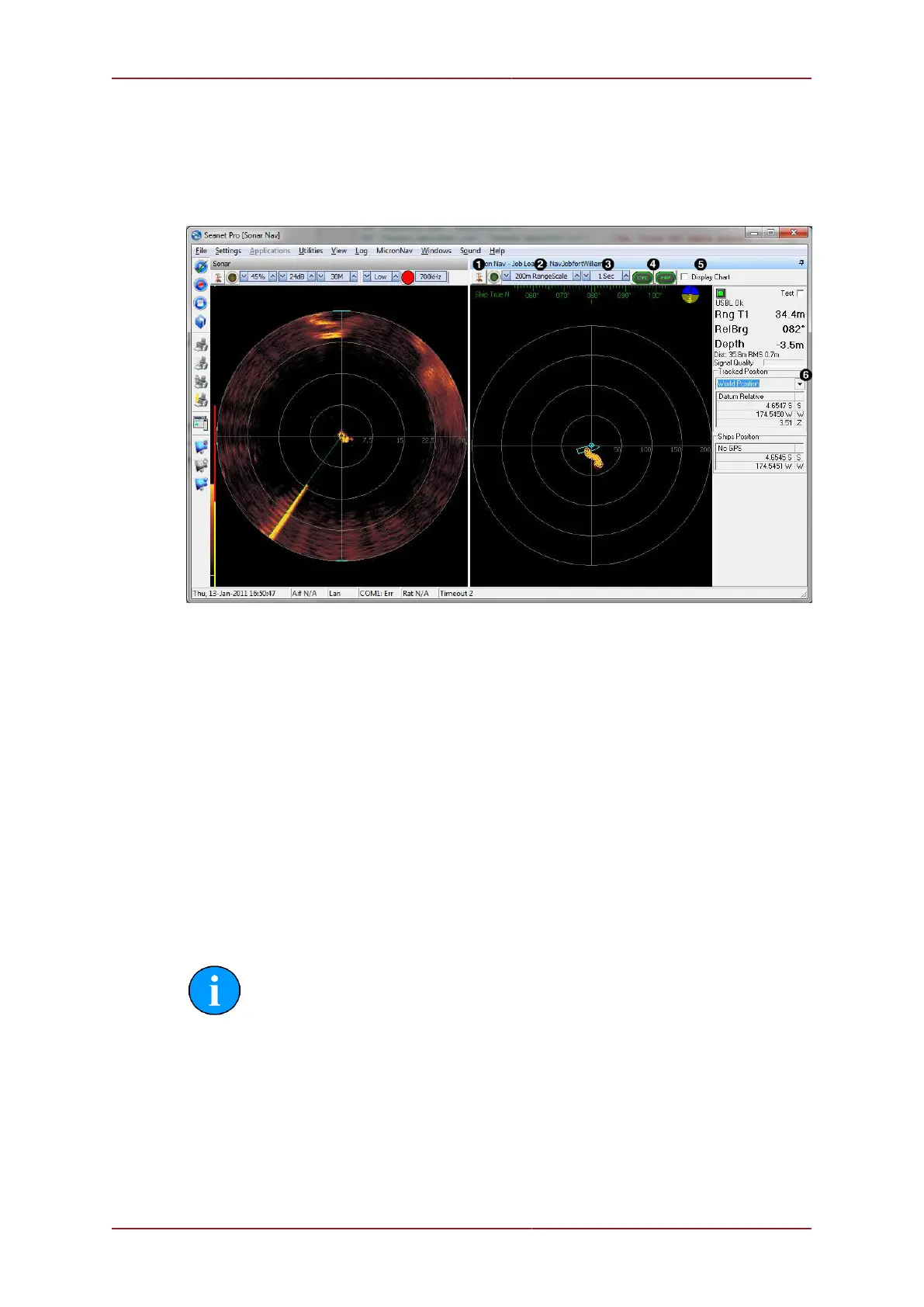This screenshot has height=1307, width=924.
Task: Decrease the 30M sonar range
Action: coord(321,277)
